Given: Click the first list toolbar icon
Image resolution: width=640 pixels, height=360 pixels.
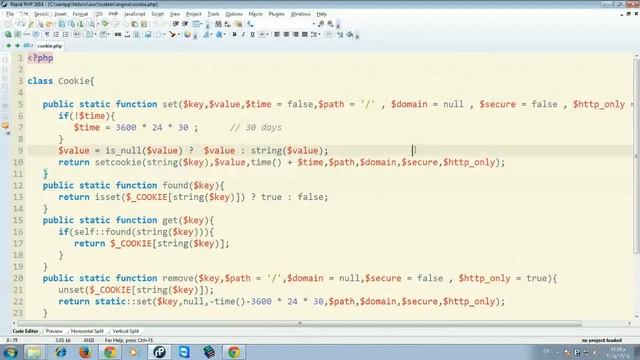Looking at the screenshot, I should coord(56,35).
